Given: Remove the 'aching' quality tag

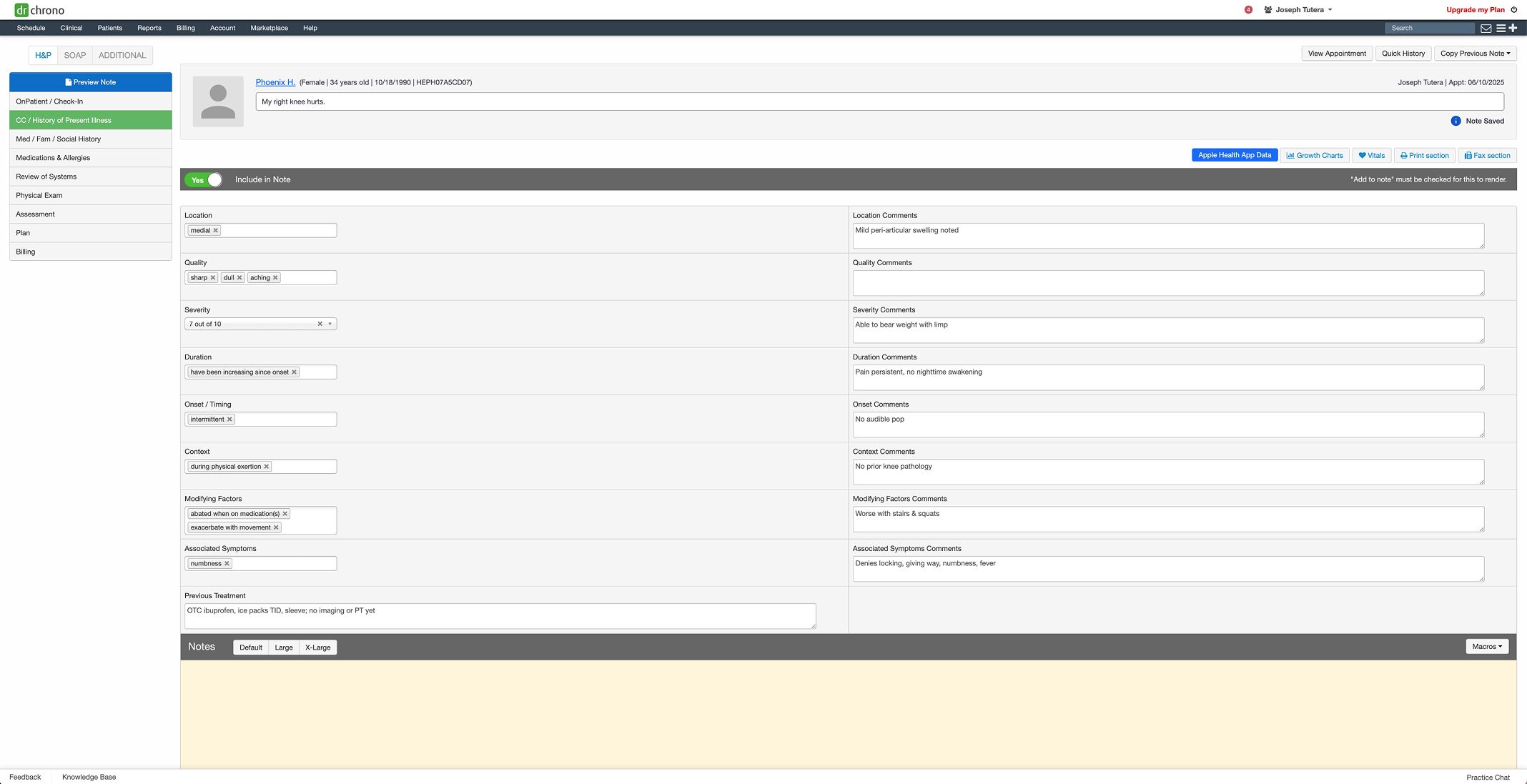Looking at the screenshot, I should [275, 278].
